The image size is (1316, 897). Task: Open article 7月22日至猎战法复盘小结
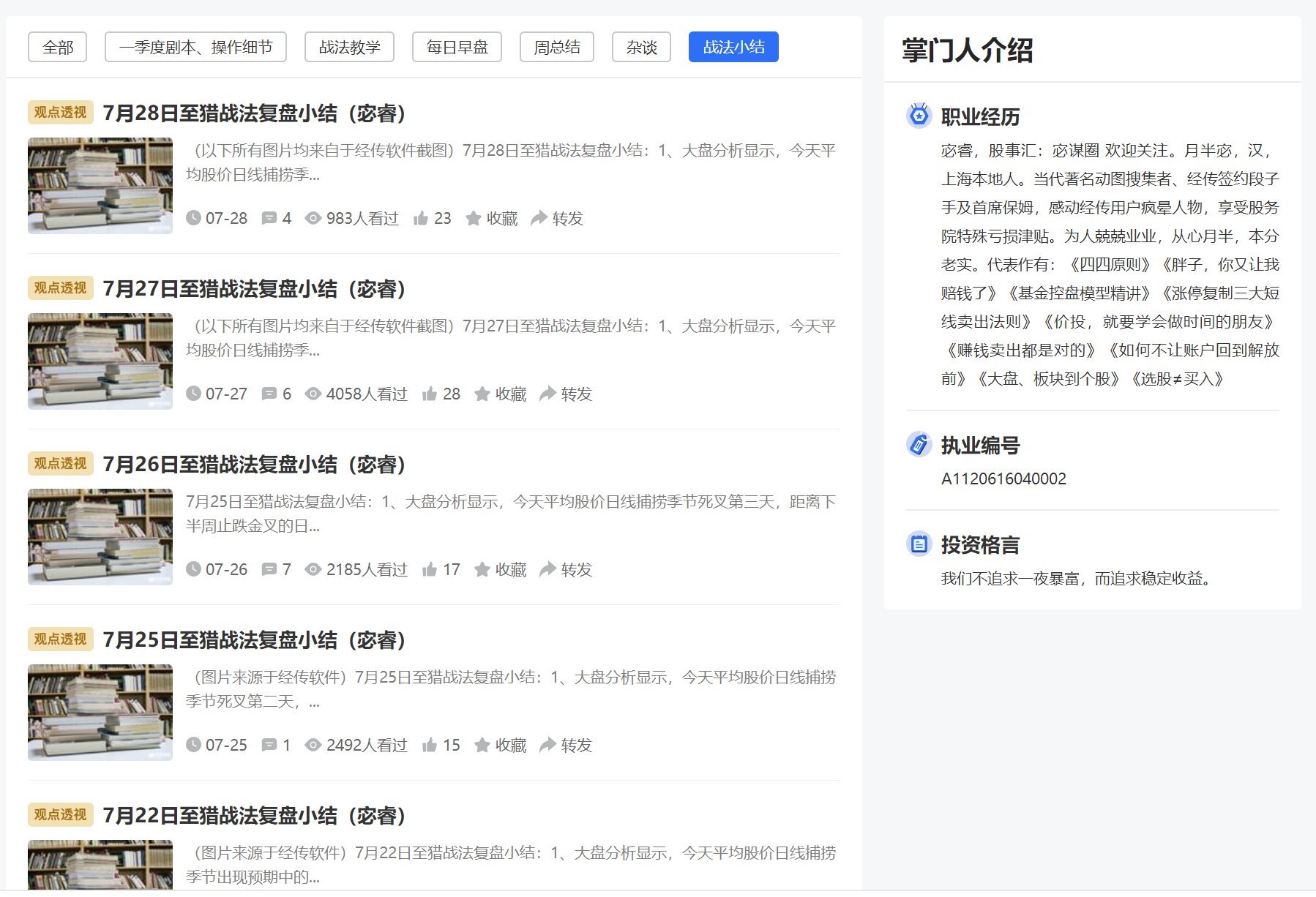click(x=255, y=816)
